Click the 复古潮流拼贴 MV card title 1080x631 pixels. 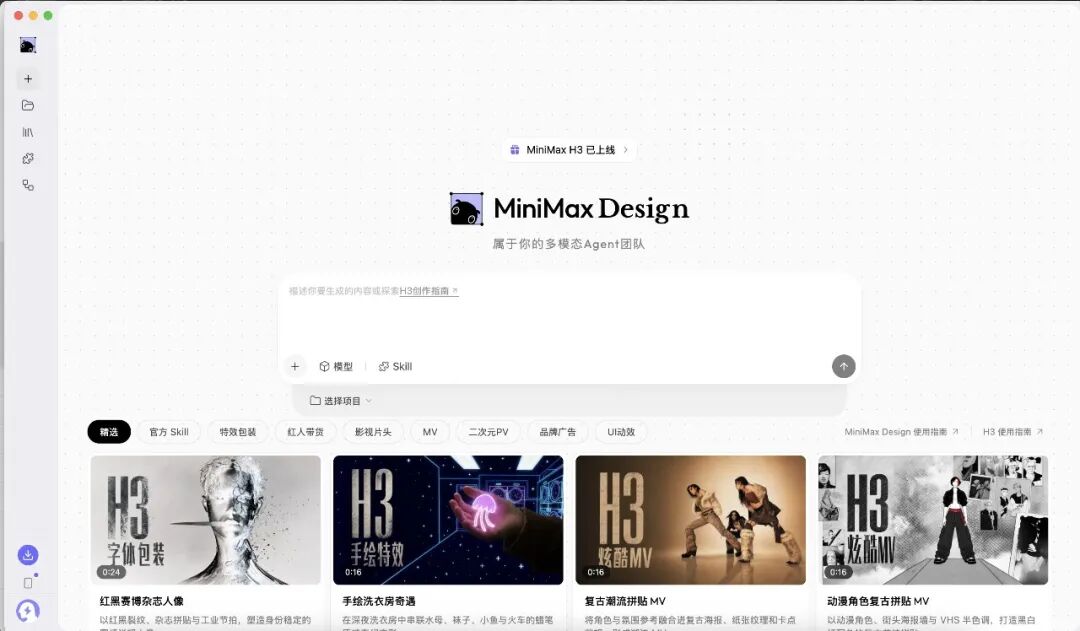click(625, 601)
